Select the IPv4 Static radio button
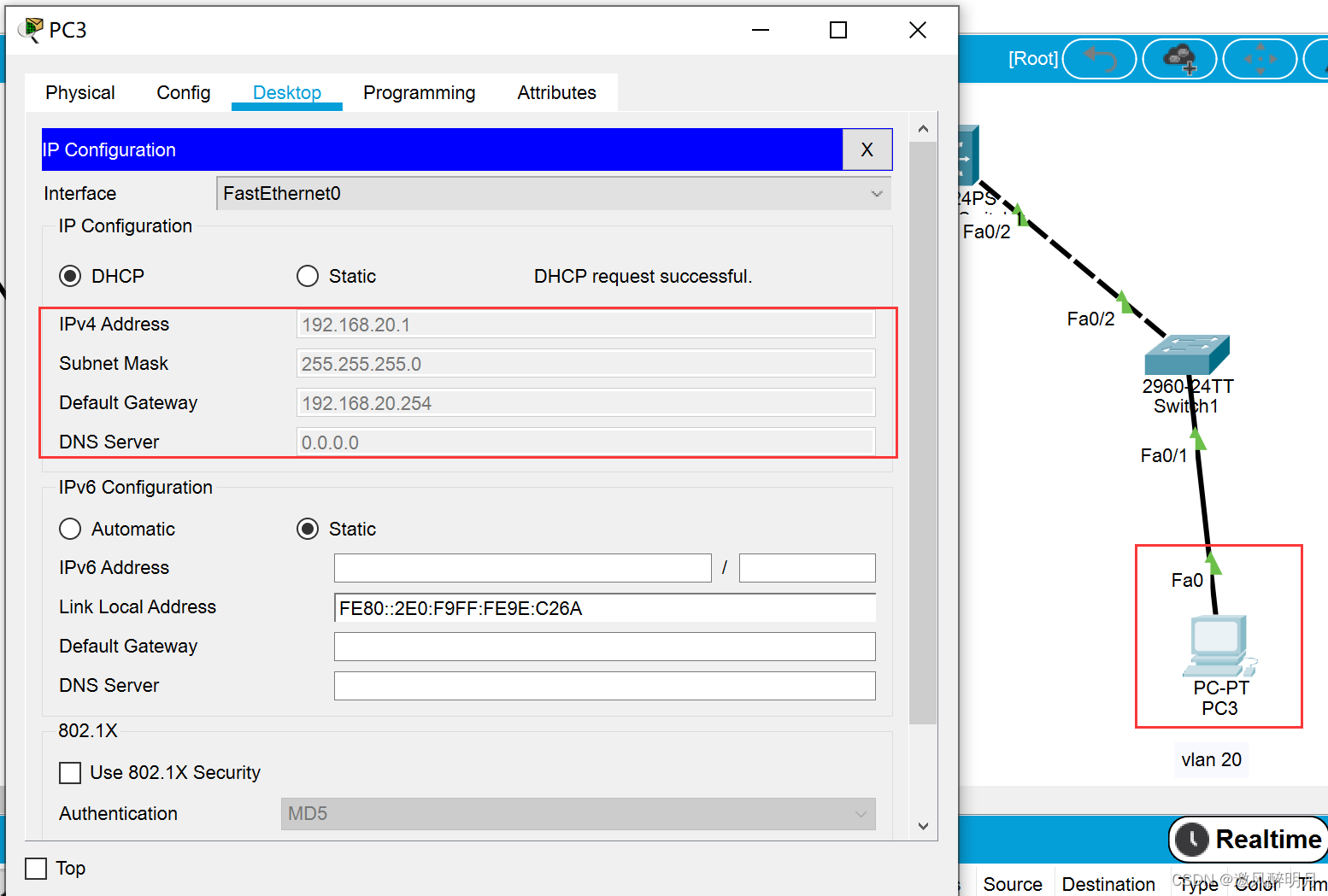This screenshot has height=896, width=1328. click(x=308, y=276)
